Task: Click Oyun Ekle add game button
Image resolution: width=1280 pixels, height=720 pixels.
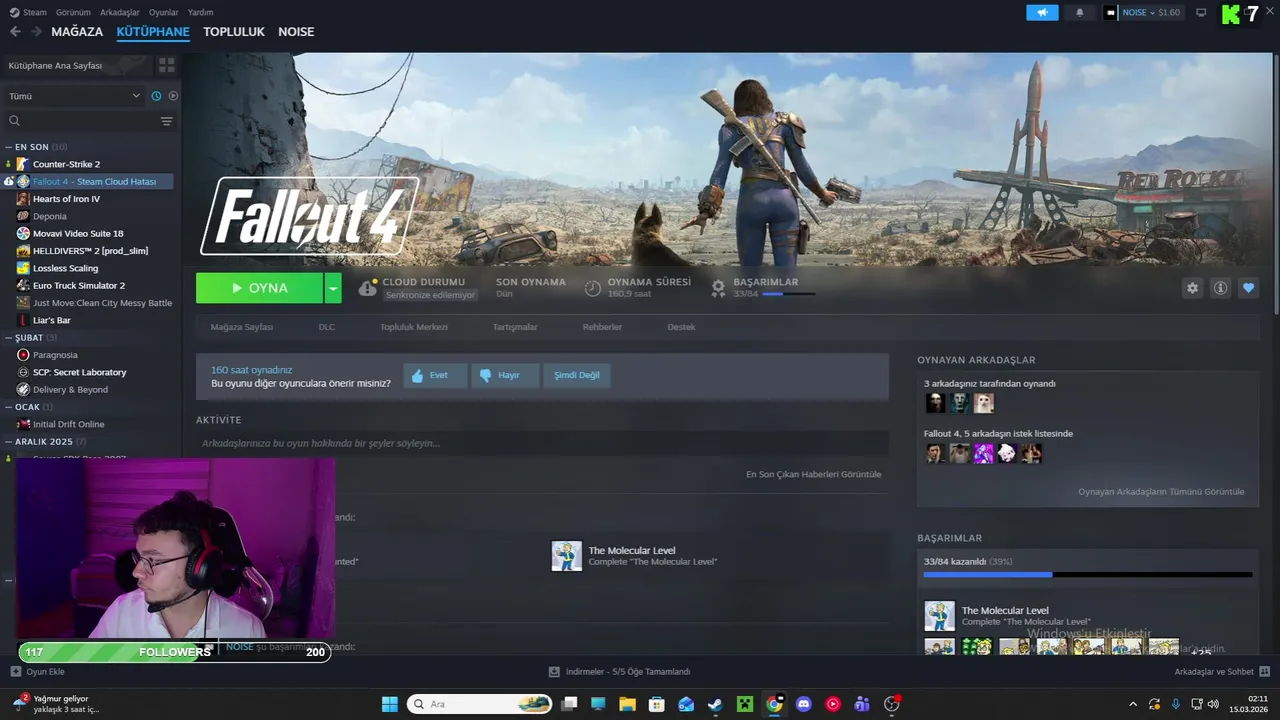Action: (x=38, y=672)
